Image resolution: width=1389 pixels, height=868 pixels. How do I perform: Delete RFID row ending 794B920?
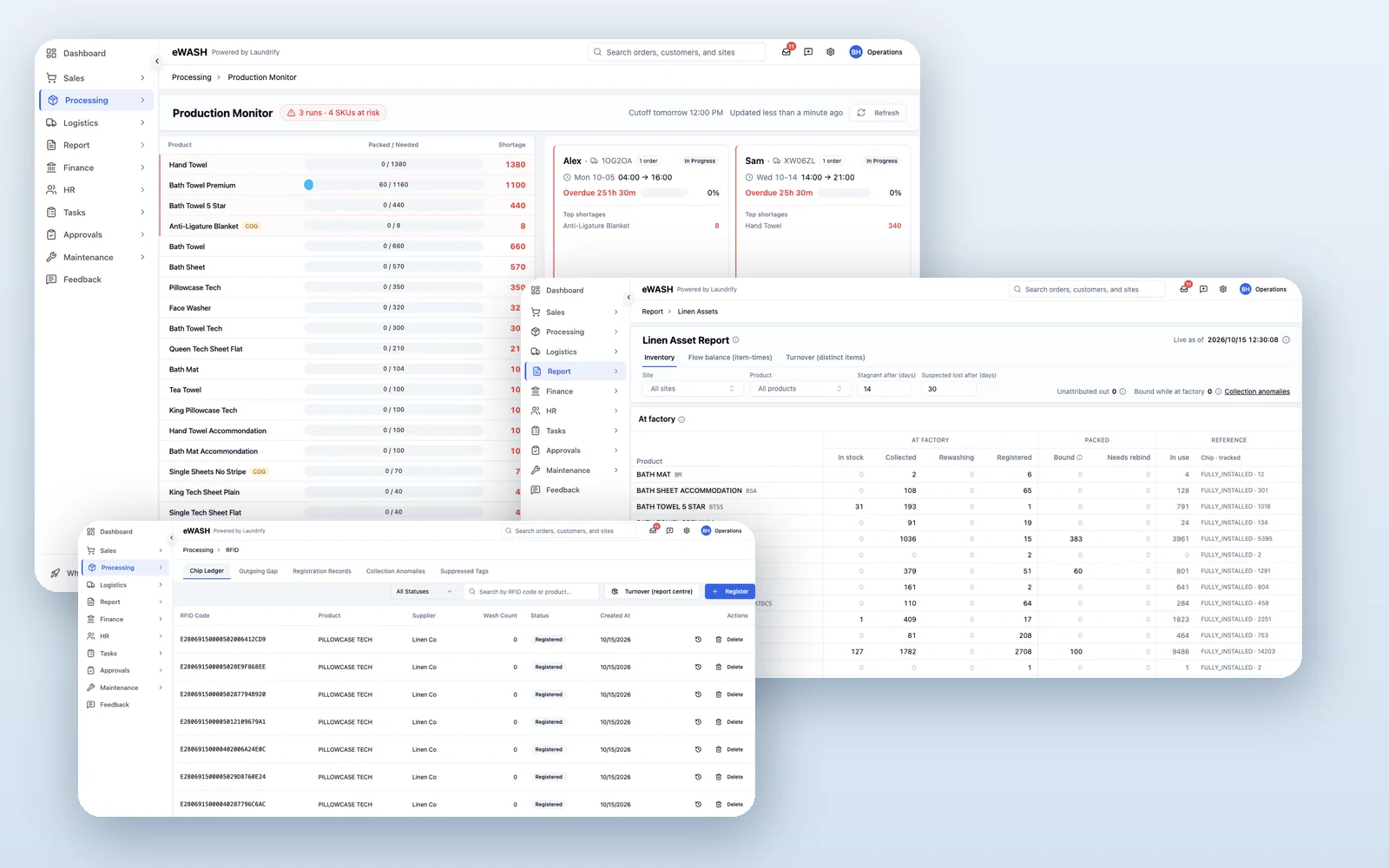pos(729,694)
